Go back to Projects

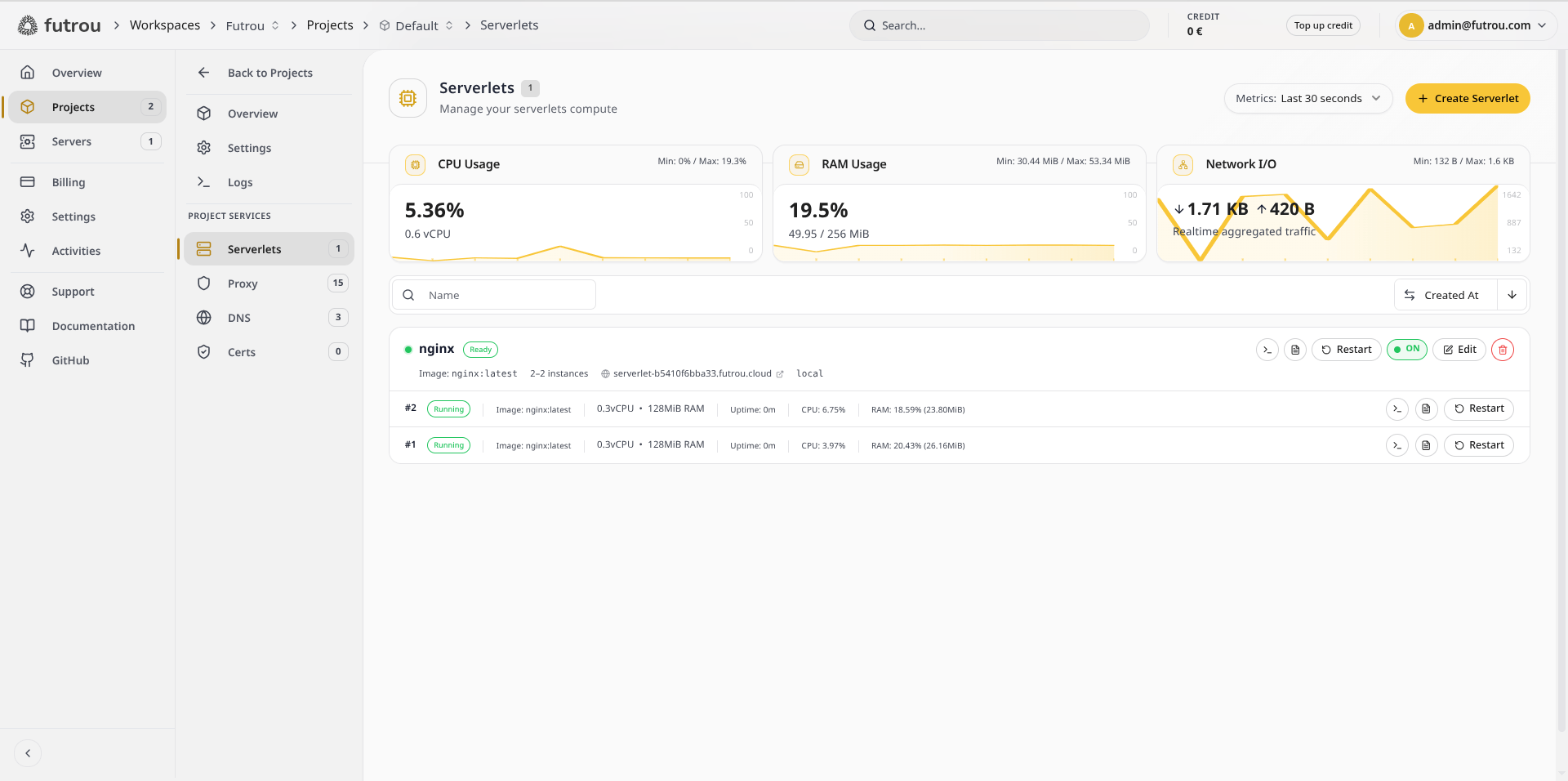(x=269, y=73)
